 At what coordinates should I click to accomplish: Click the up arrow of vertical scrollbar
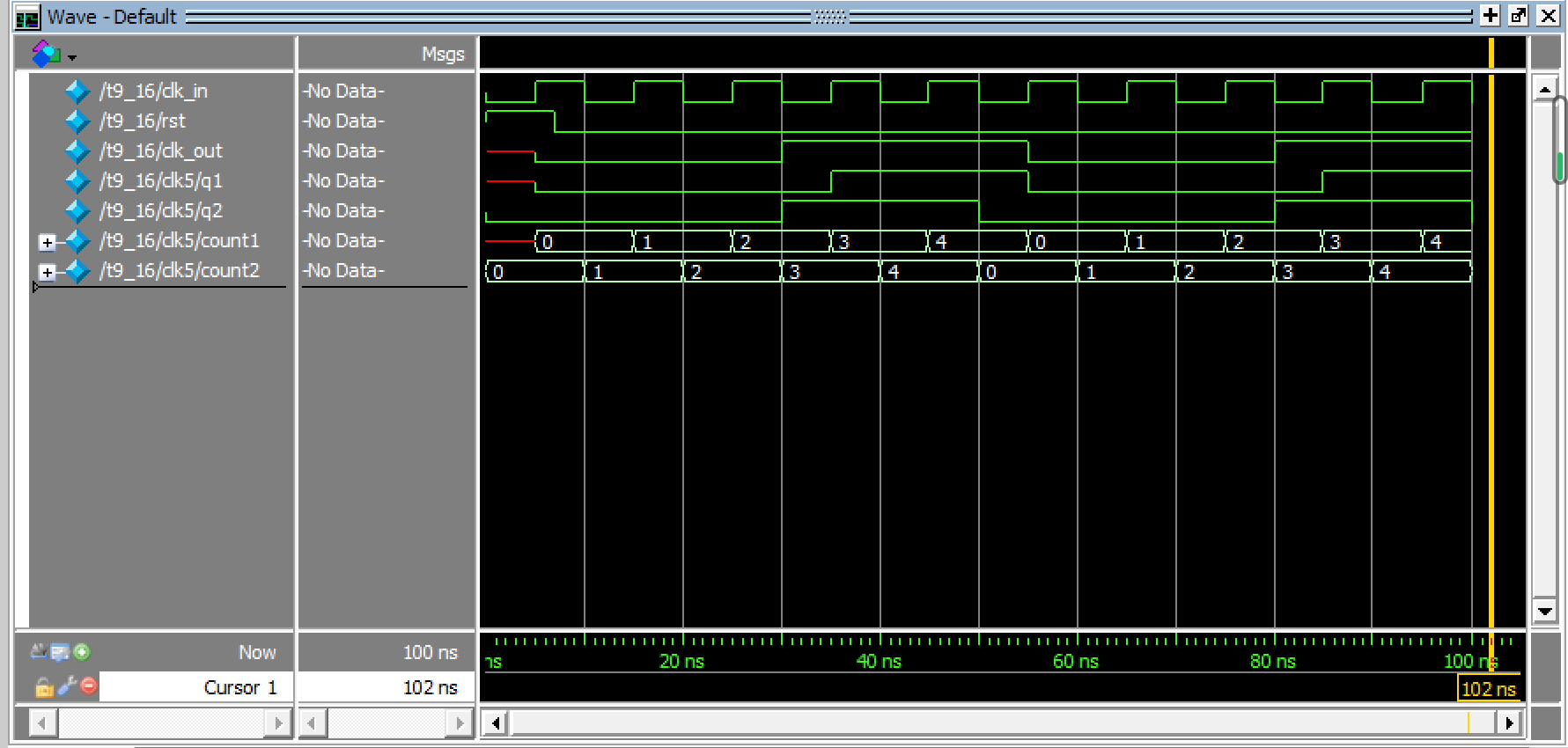[x=1545, y=89]
